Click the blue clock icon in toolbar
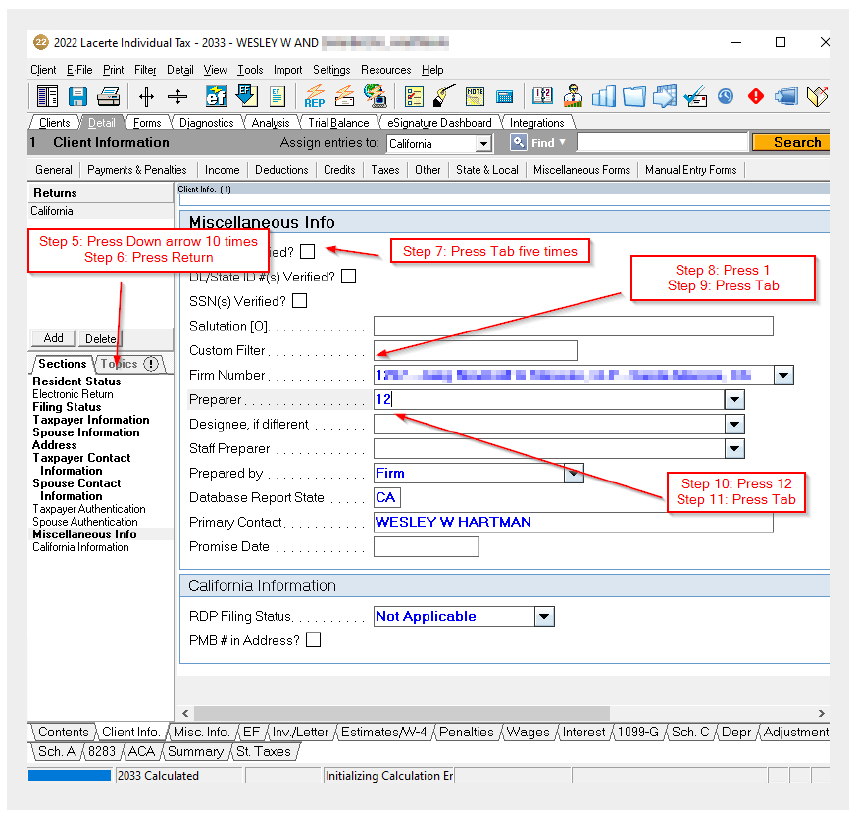Image resolution: width=853 pixels, height=832 pixels. point(725,96)
